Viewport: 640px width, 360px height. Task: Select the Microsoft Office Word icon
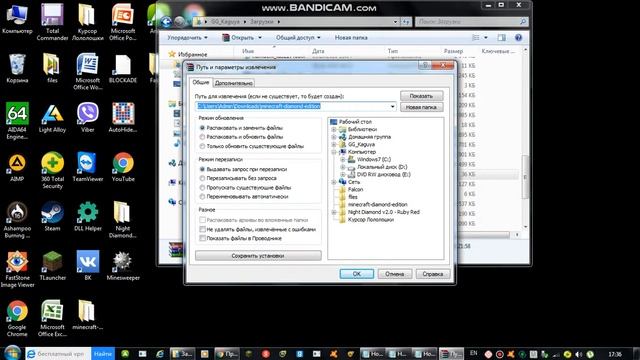pos(87,72)
